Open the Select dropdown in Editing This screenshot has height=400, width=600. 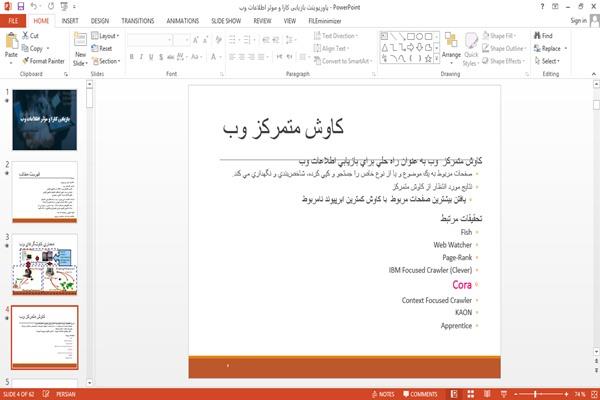(547, 61)
